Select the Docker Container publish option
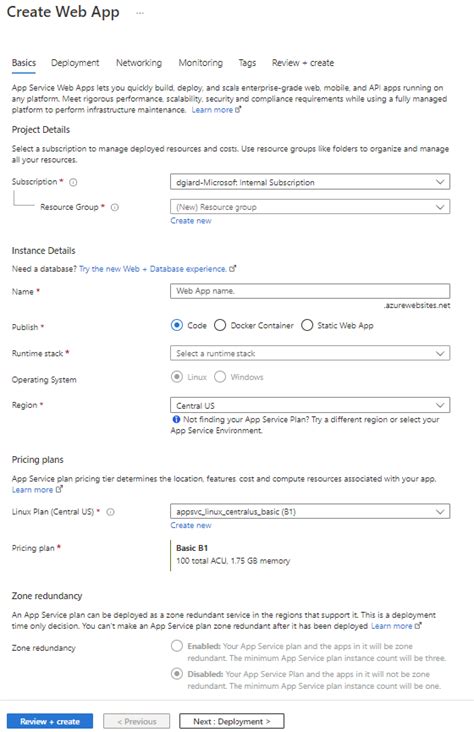 [220, 325]
